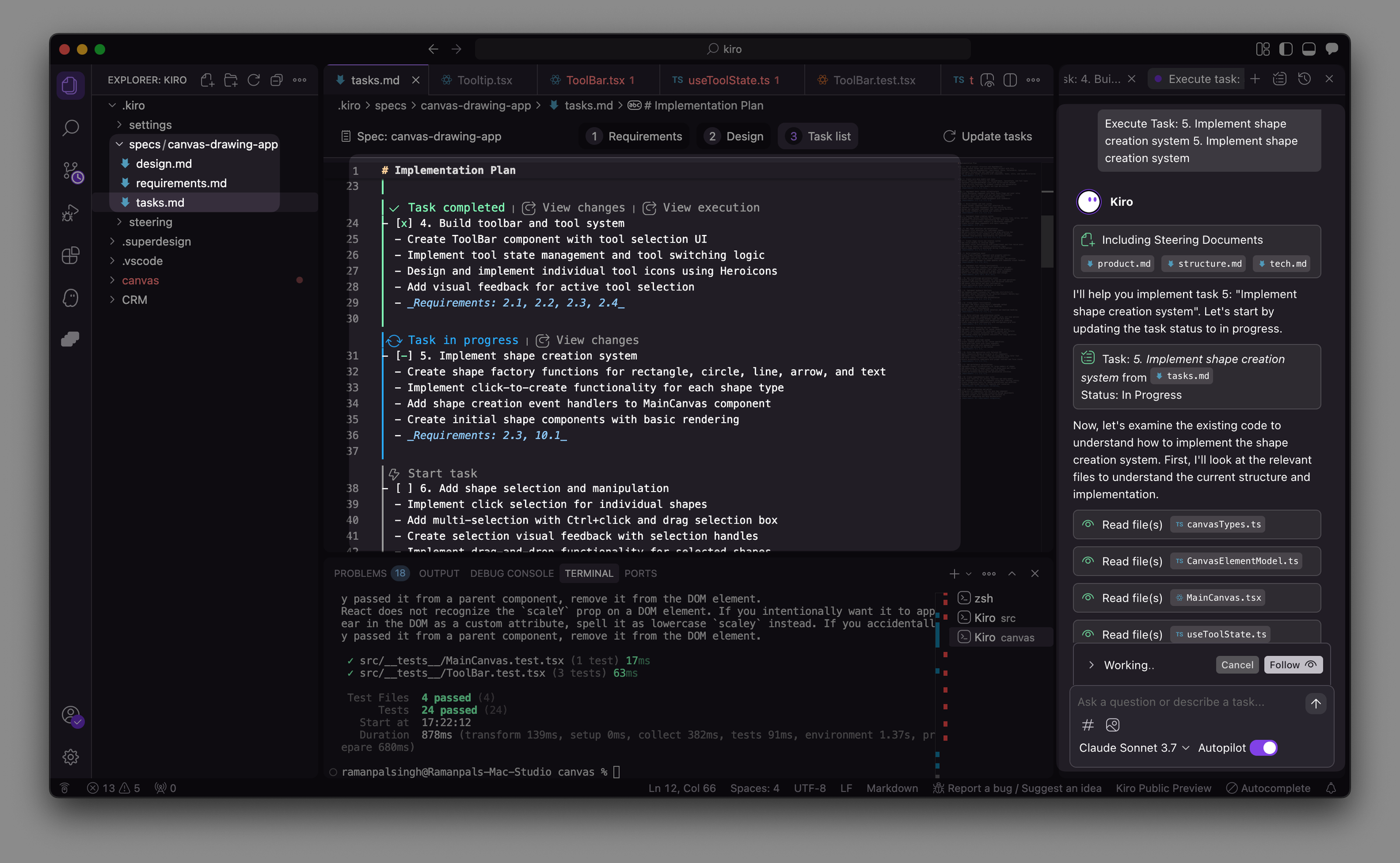The width and height of the screenshot is (1400, 863).
Task: Open Settings via the gear icon
Action: point(71,756)
